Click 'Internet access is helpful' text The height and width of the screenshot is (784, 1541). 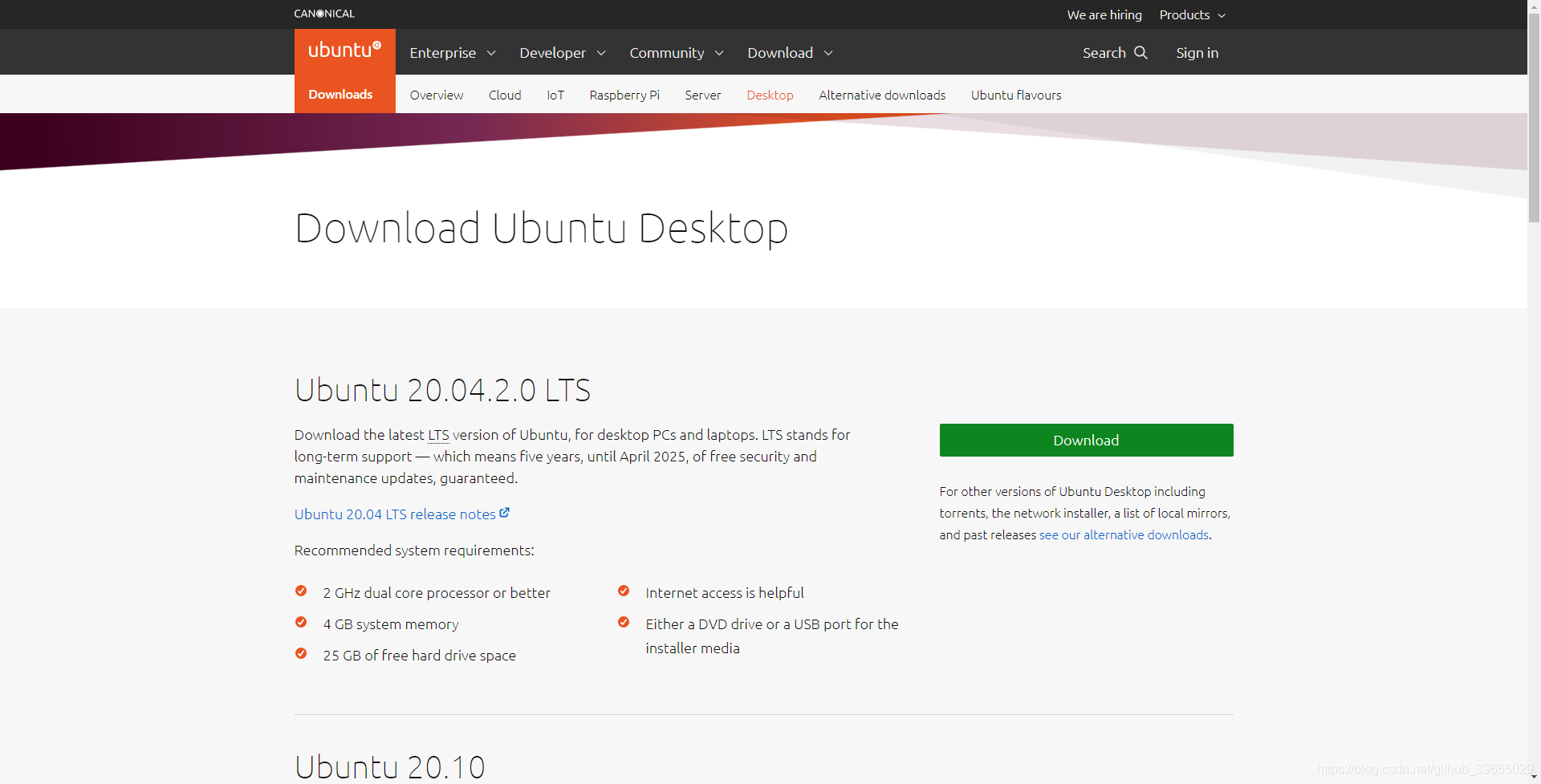[725, 593]
